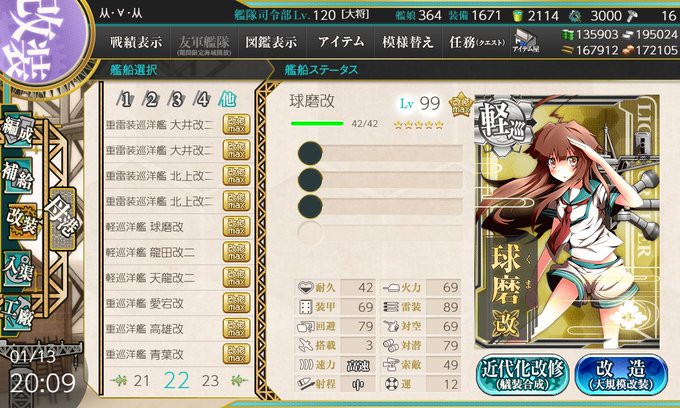Select fleet tab 1 in ship selection
Screen dimensions: 680x408
[x=125, y=100]
